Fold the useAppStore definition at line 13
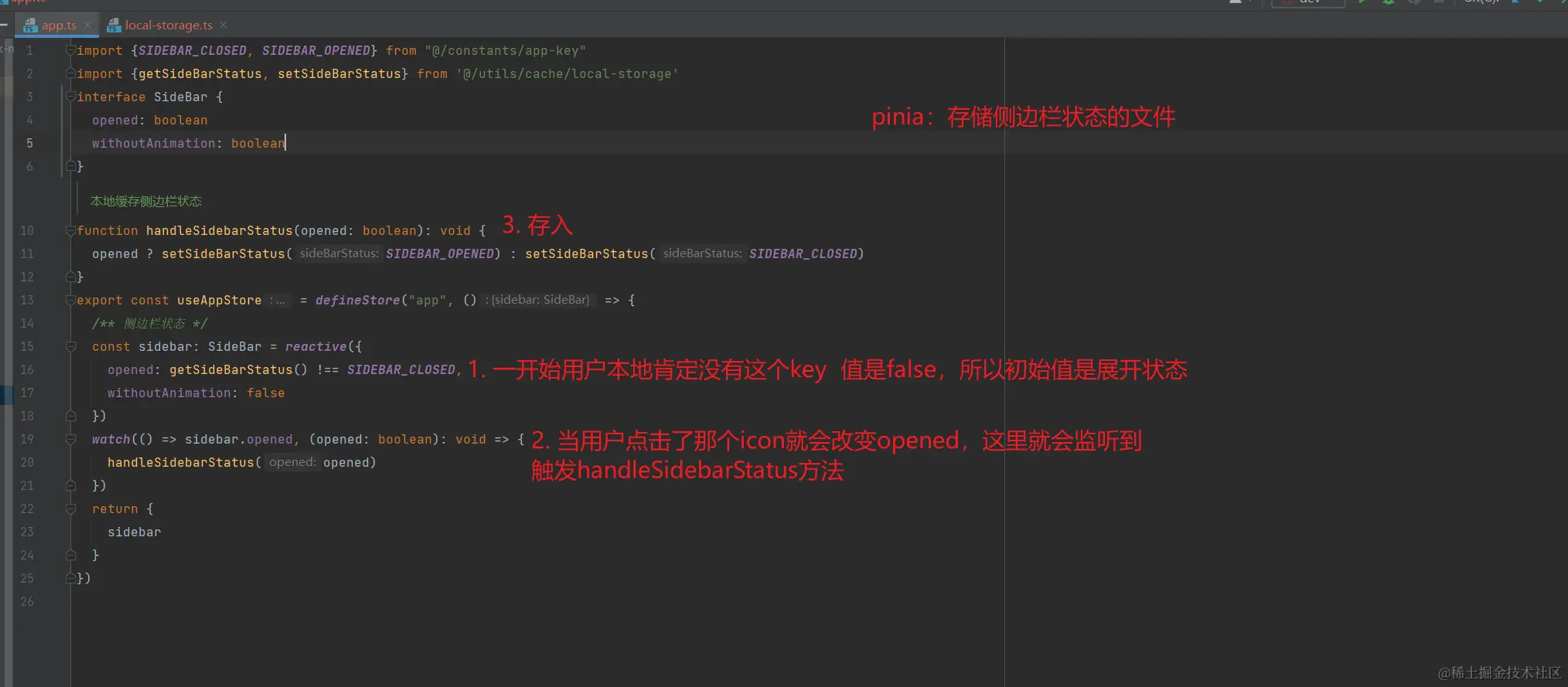This screenshot has width=1568, height=687. pyautogui.click(x=70, y=300)
